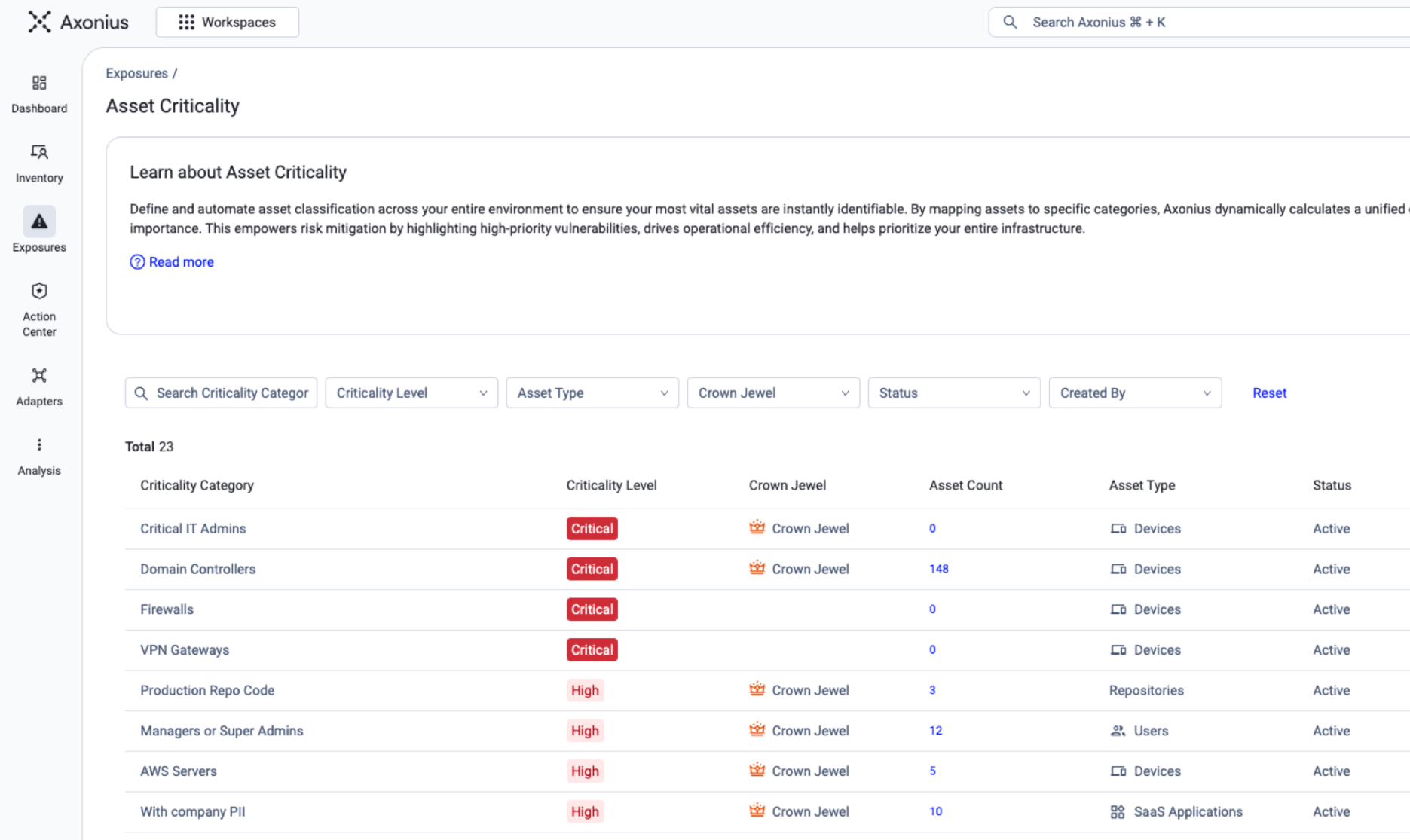
Task: Click SaaS Applications icon in With company PII row
Action: [x=1118, y=811]
